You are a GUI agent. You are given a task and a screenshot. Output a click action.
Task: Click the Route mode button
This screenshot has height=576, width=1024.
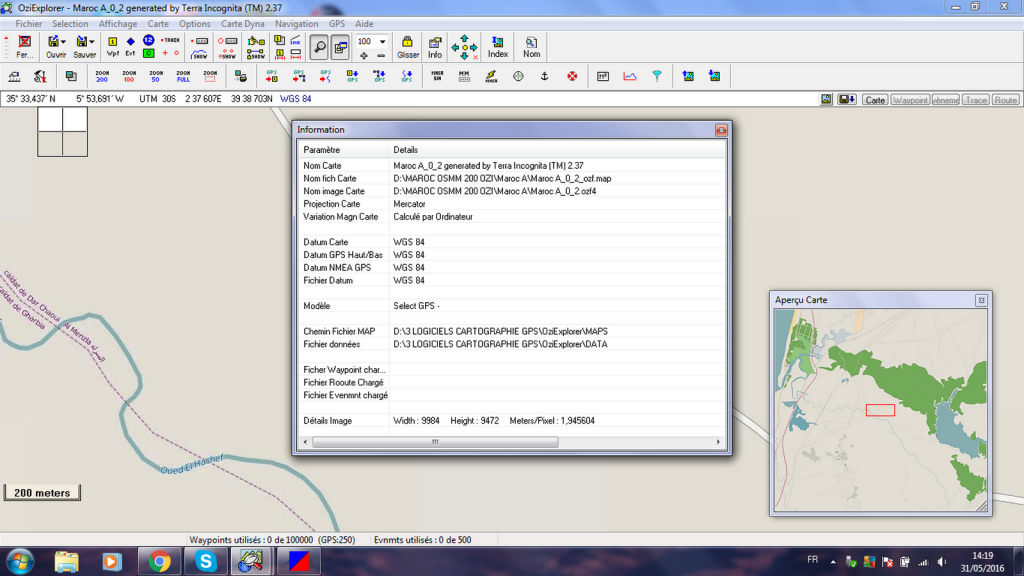[1006, 100]
